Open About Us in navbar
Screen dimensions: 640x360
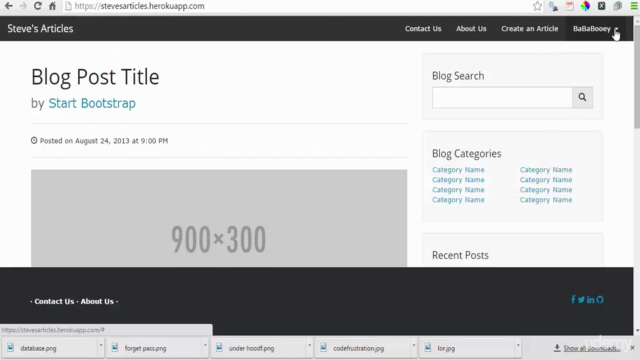point(471,29)
